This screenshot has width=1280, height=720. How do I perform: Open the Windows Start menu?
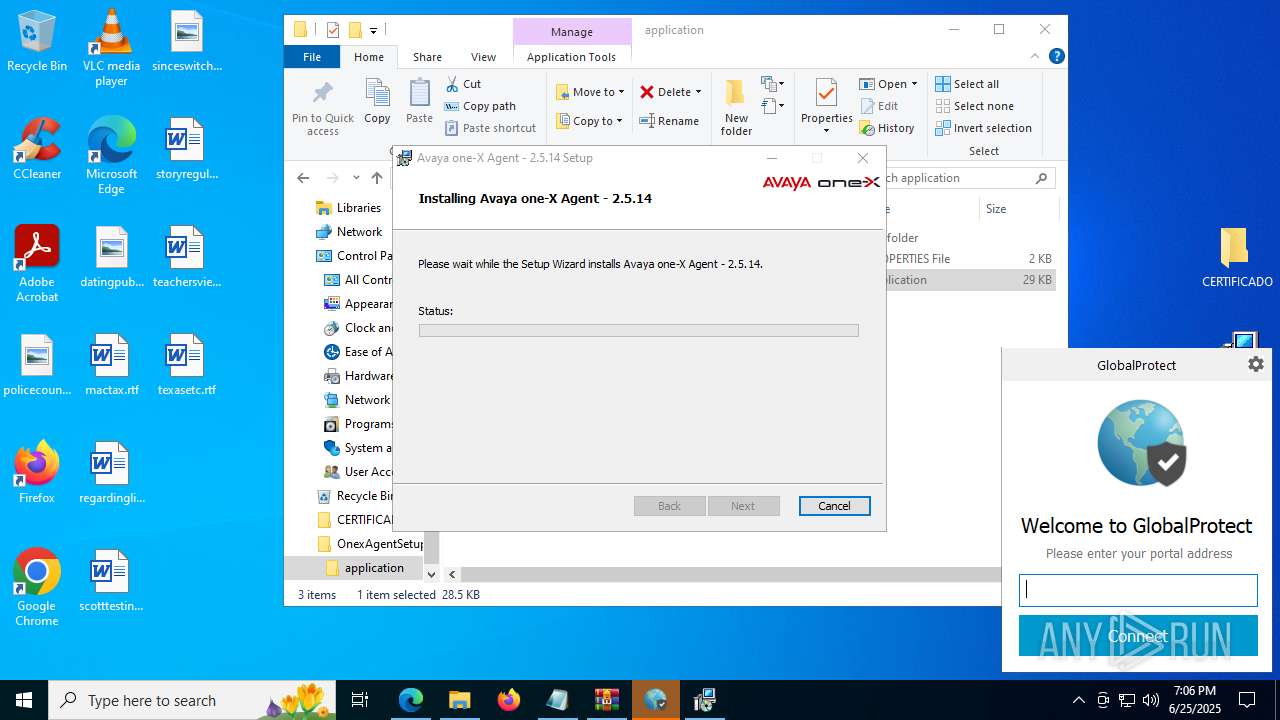coord(24,700)
